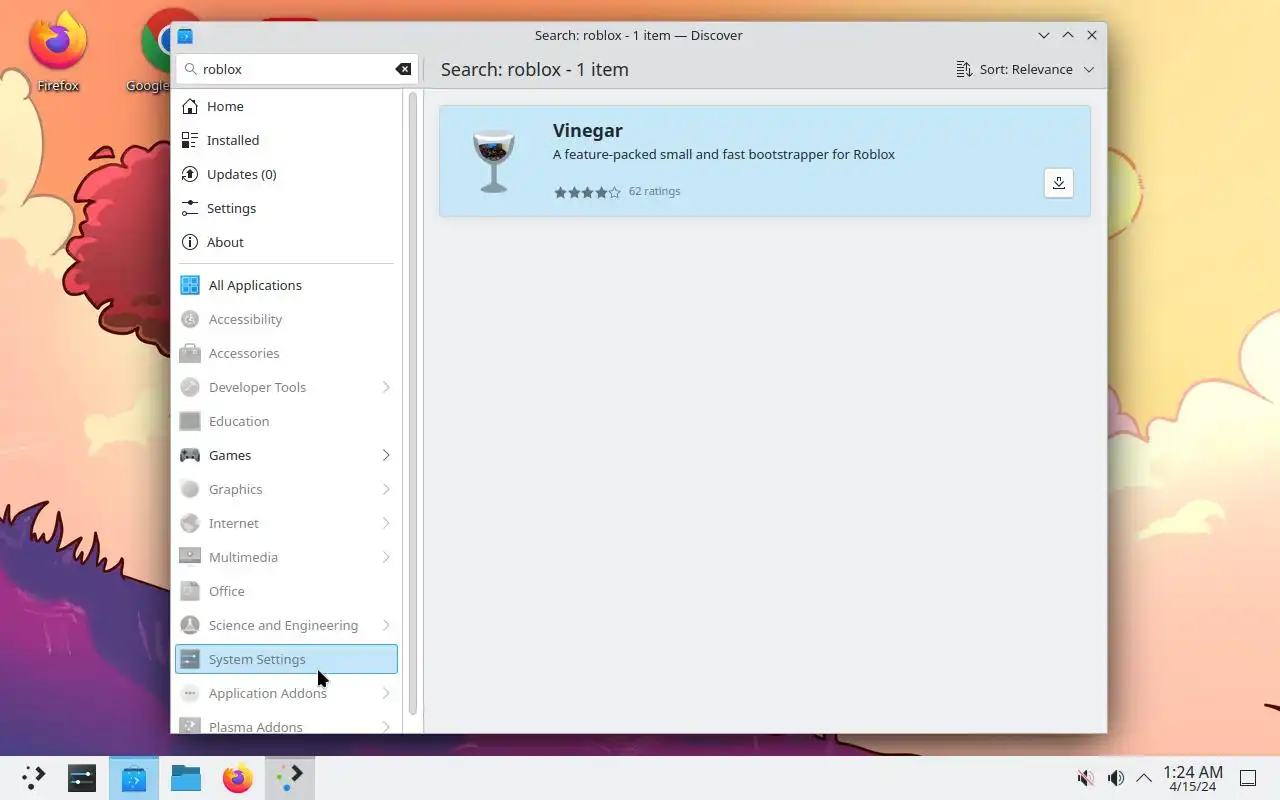Expand the Multimedia category chevron

(x=386, y=557)
